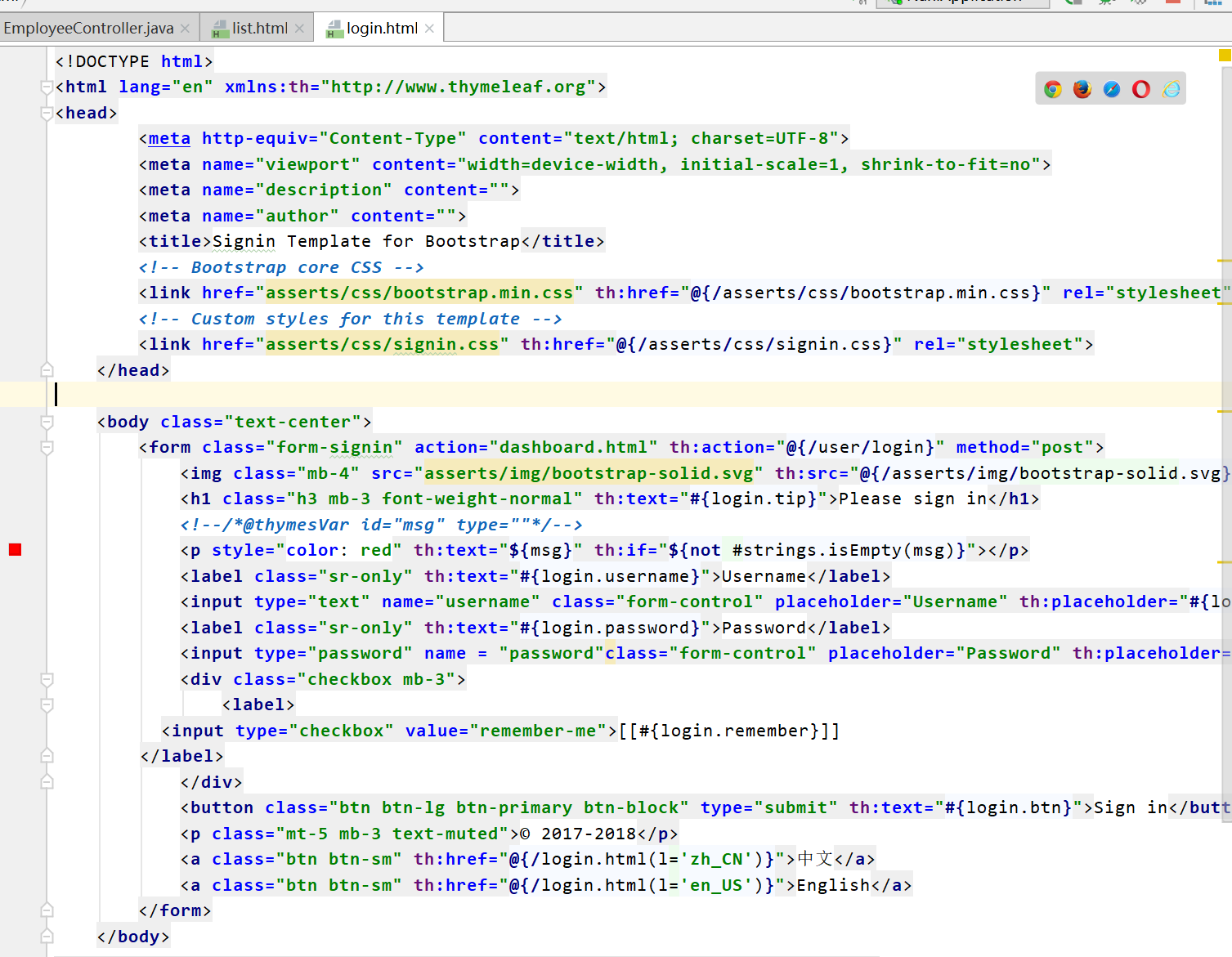Click the [[#{login.remember}]] inline expression
1232x957 pixels.
tap(729, 731)
